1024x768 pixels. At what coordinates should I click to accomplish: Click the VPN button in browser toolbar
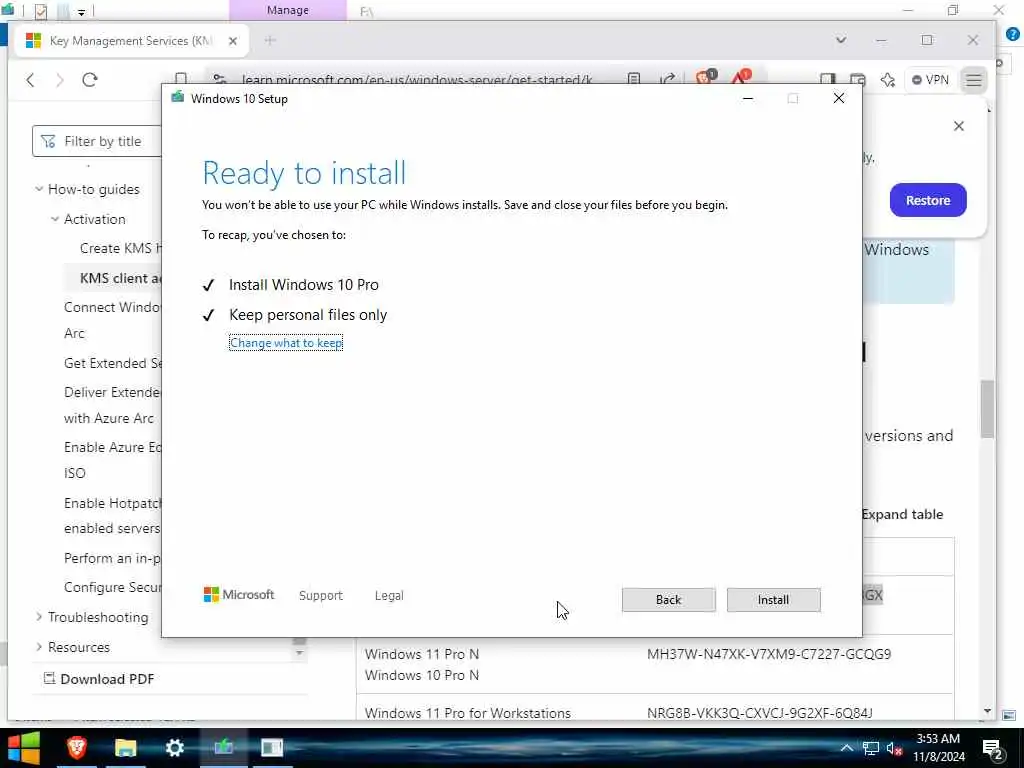930,80
